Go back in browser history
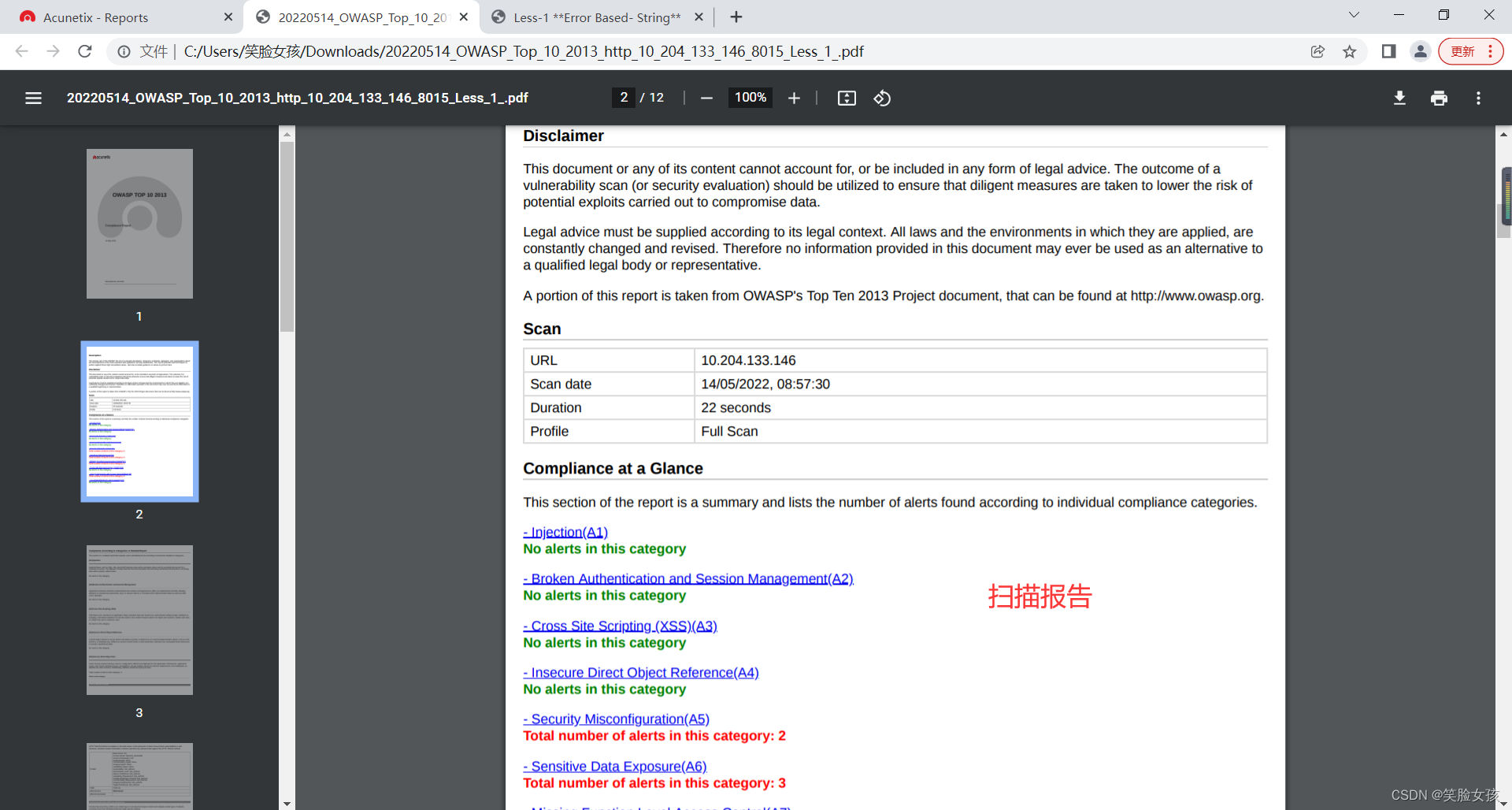The width and height of the screenshot is (1512, 810). coord(21,51)
